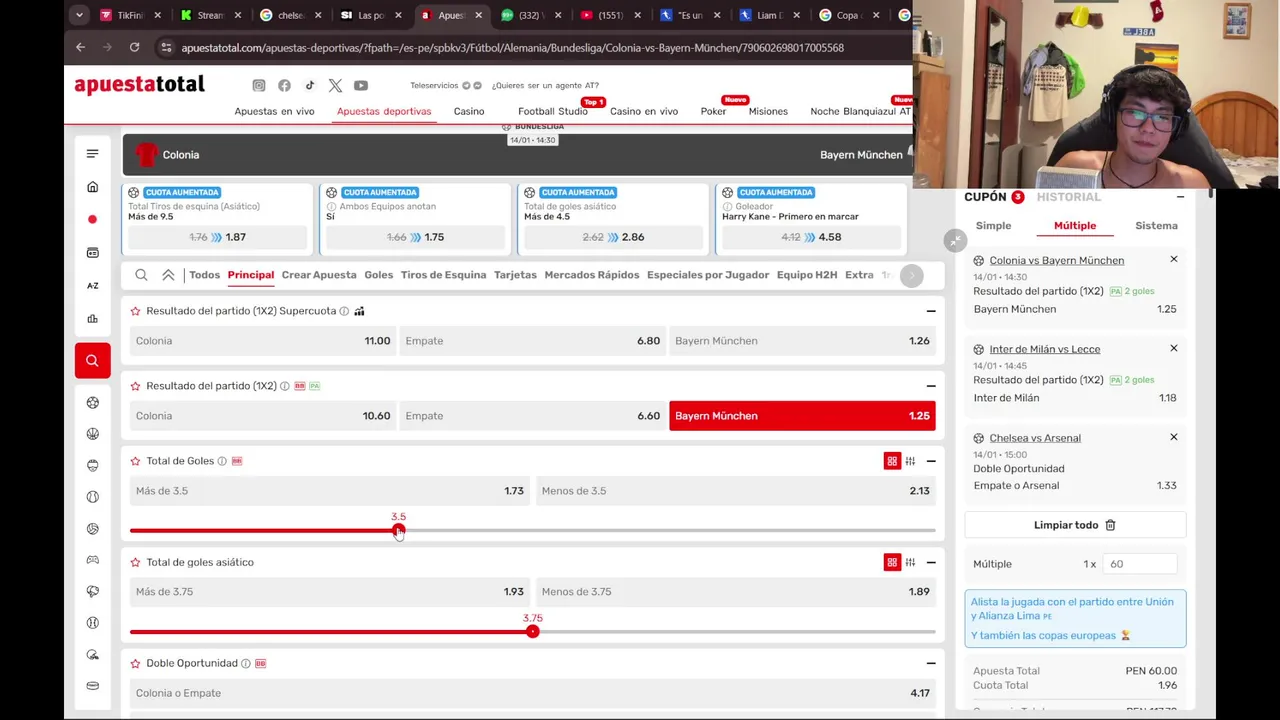Click the browser address bar URL

point(512,47)
